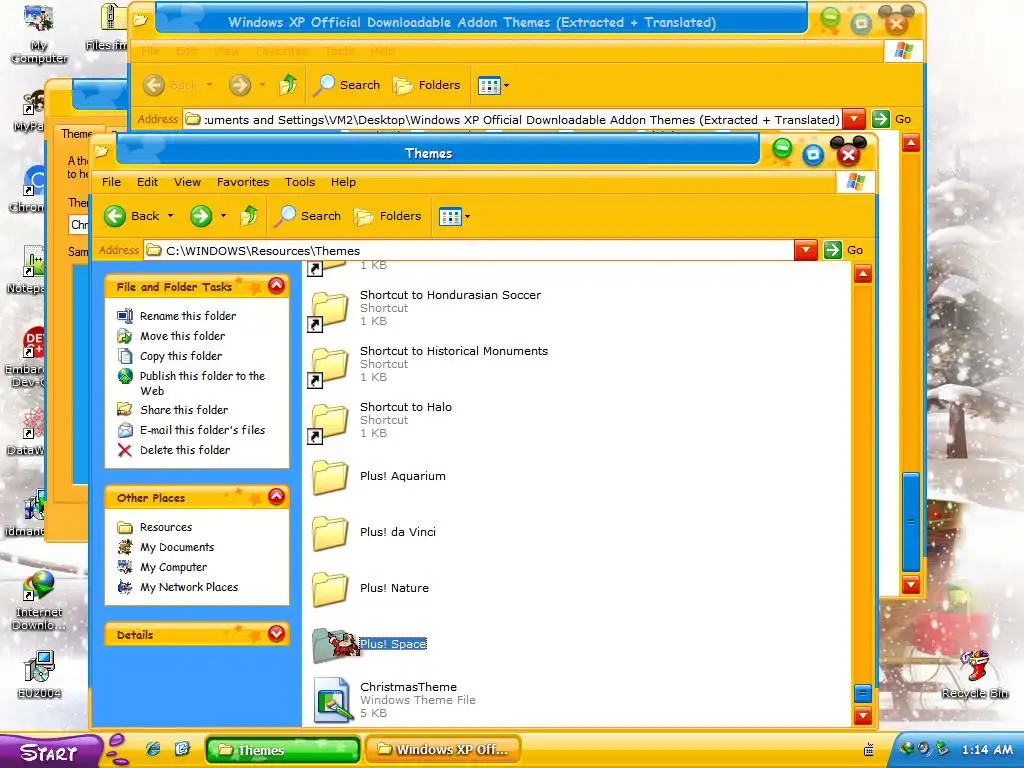Click Move this folder task
The image size is (1024, 768).
point(182,336)
